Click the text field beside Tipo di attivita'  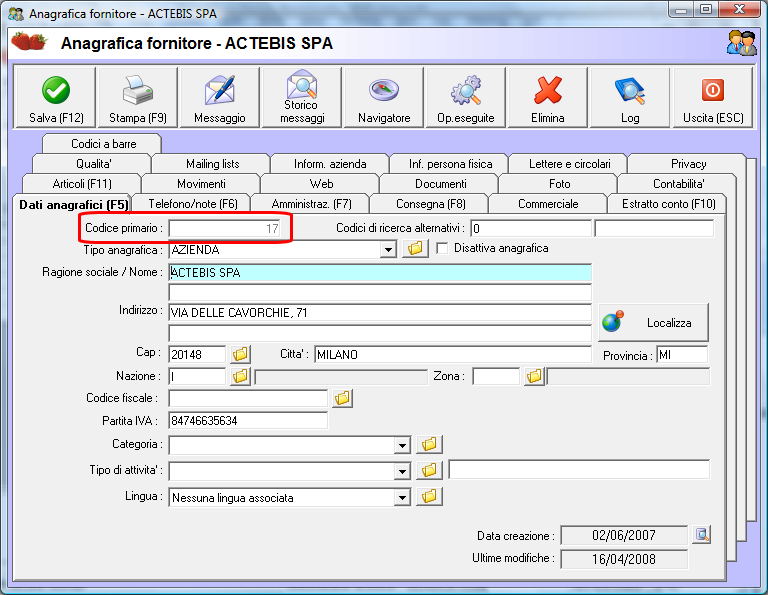(x=579, y=469)
